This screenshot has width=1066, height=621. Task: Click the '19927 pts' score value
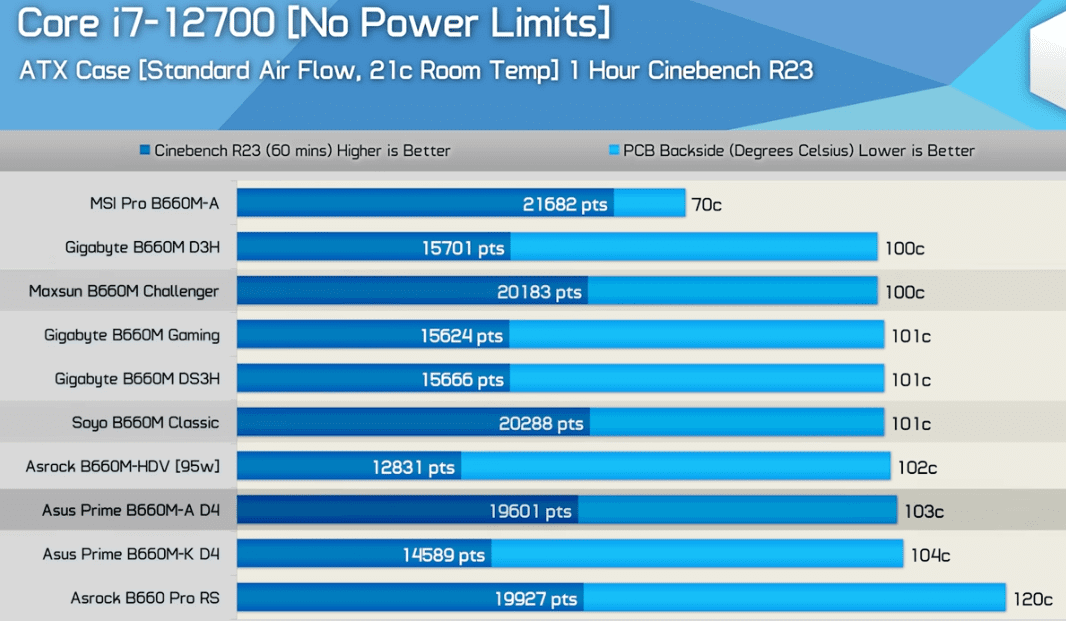536,599
